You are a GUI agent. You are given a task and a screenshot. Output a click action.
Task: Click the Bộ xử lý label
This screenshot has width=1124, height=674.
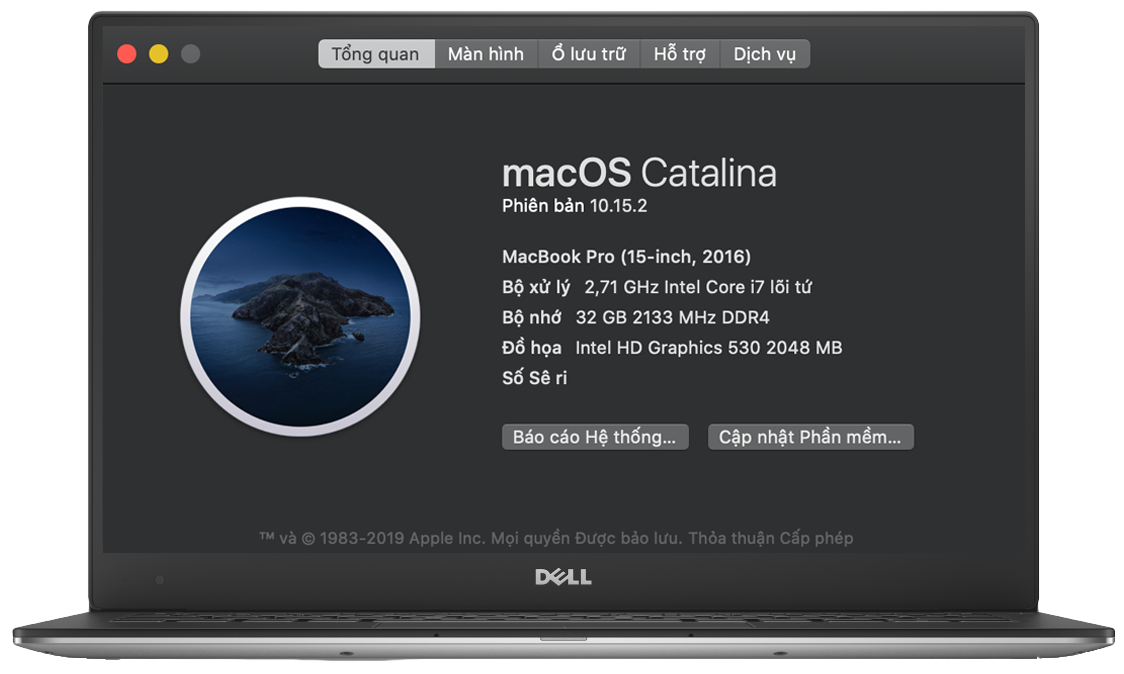pos(535,288)
